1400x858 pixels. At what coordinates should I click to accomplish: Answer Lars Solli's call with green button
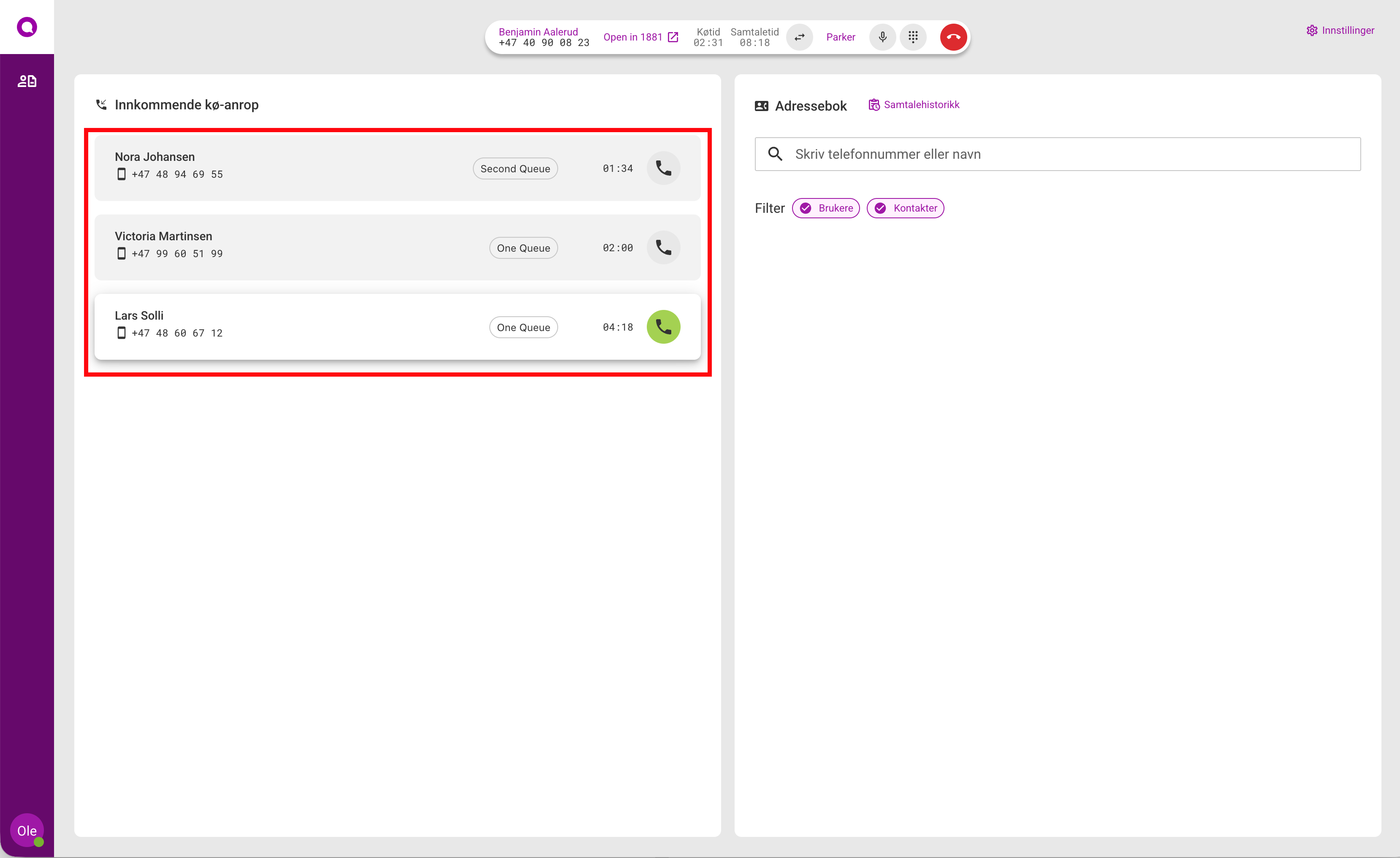pos(663,327)
